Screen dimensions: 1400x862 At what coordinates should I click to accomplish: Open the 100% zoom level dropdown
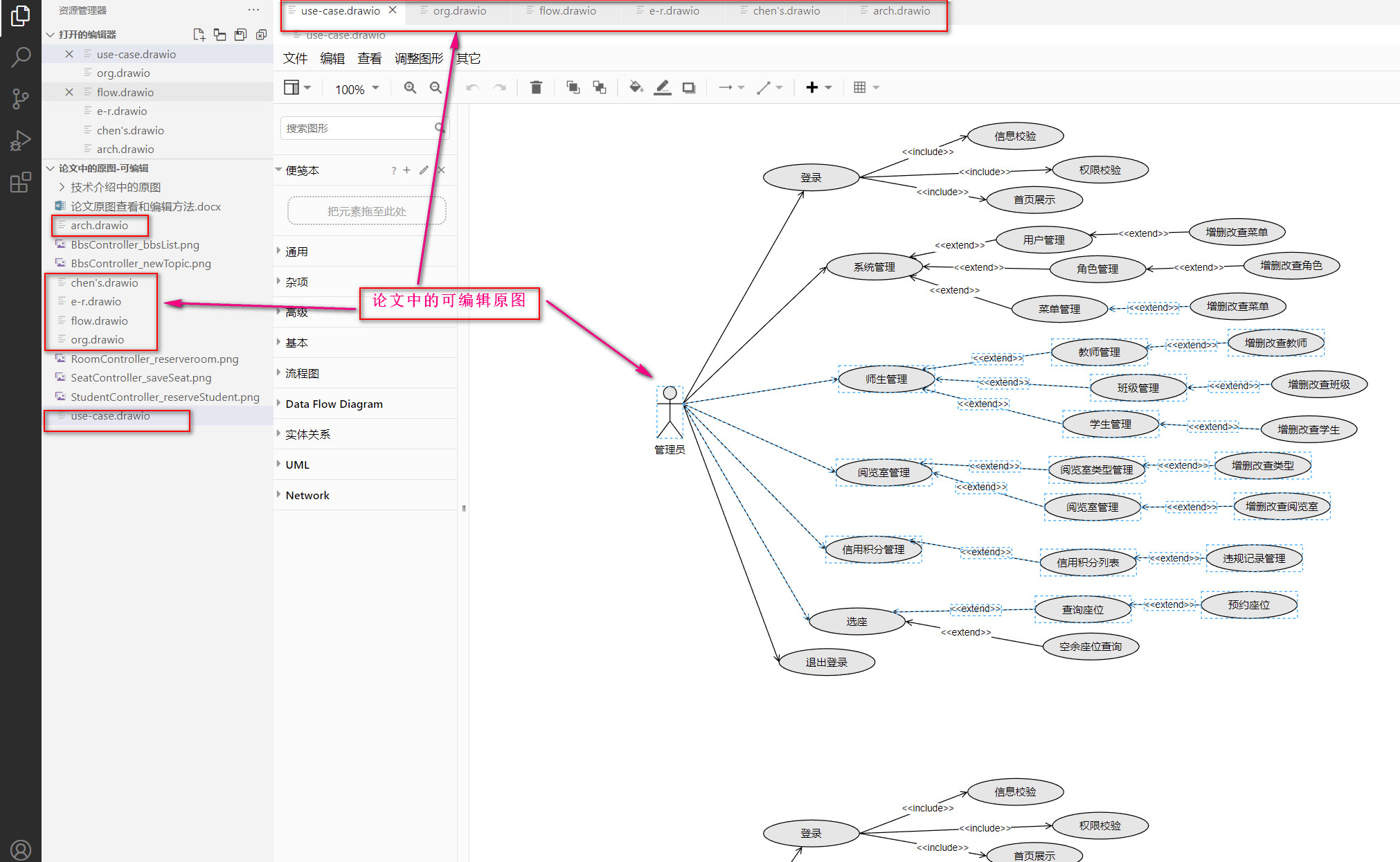point(357,89)
